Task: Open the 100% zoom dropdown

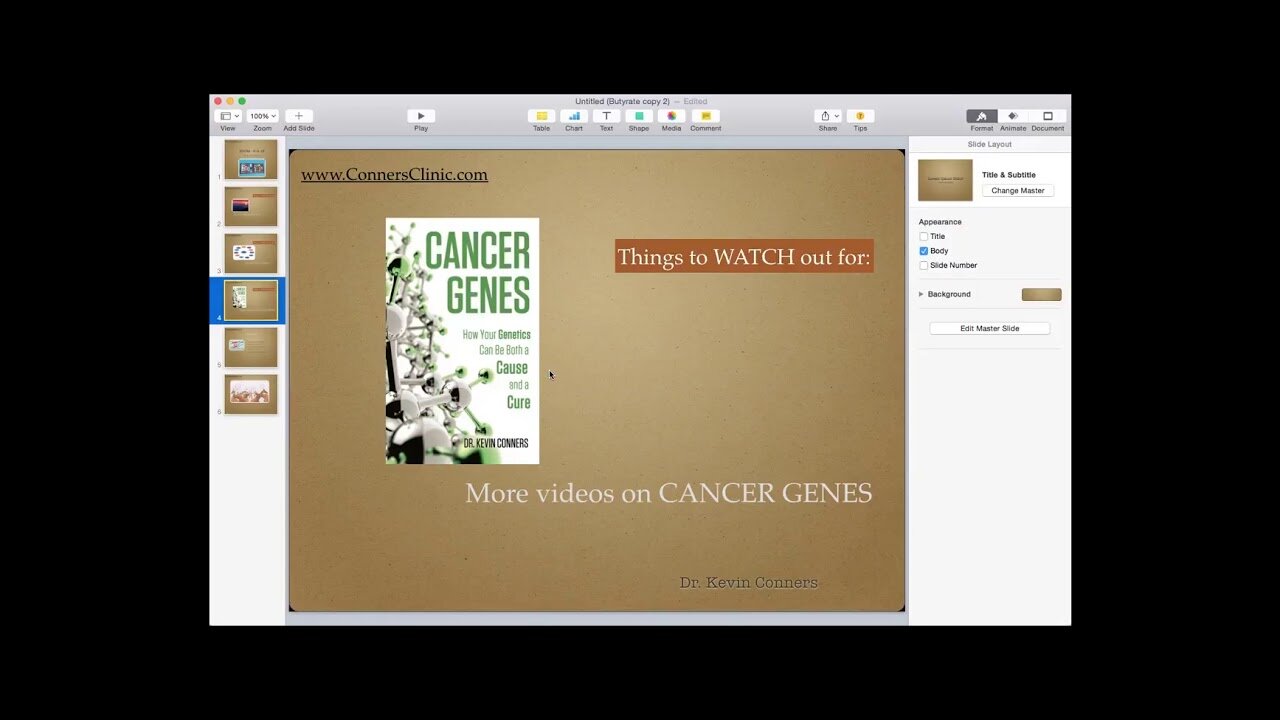Action: pyautogui.click(x=262, y=116)
